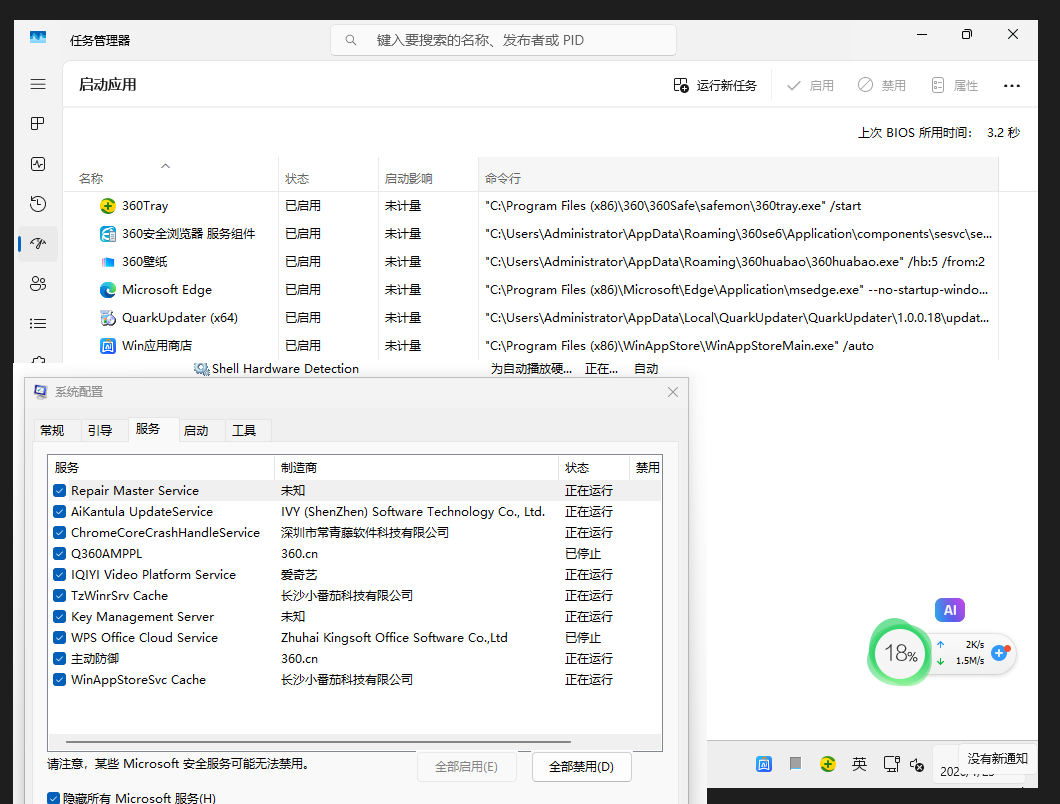
Task: Sort startup apps by the 名称 column header
Action: tap(91, 179)
